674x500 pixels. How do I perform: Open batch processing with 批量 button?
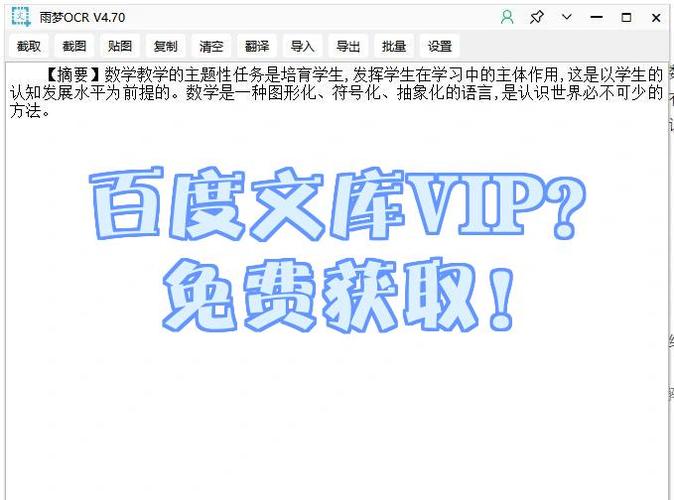(x=394, y=46)
